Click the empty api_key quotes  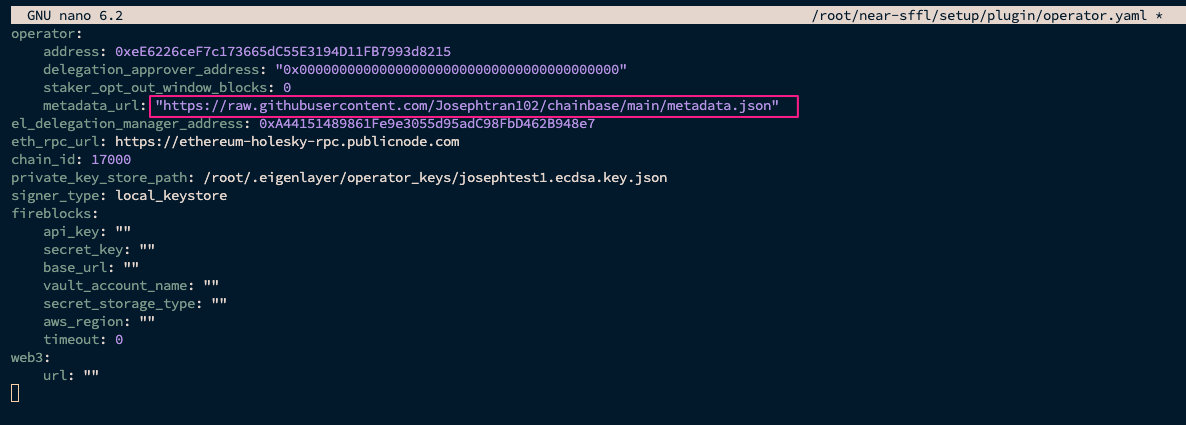click(123, 232)
